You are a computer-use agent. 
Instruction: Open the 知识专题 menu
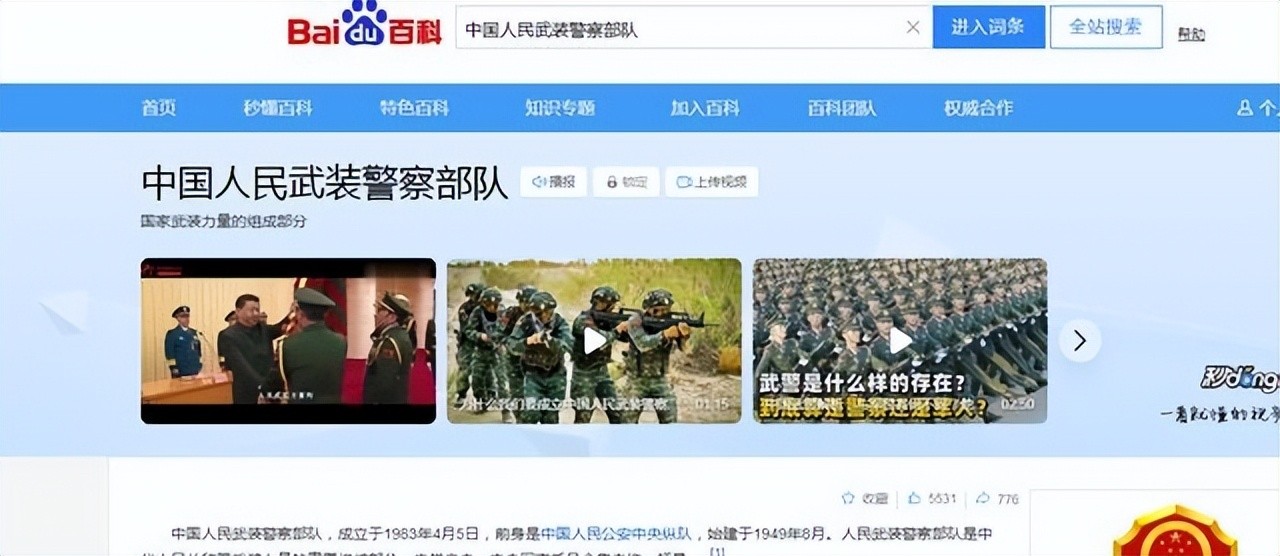(560, 108)
